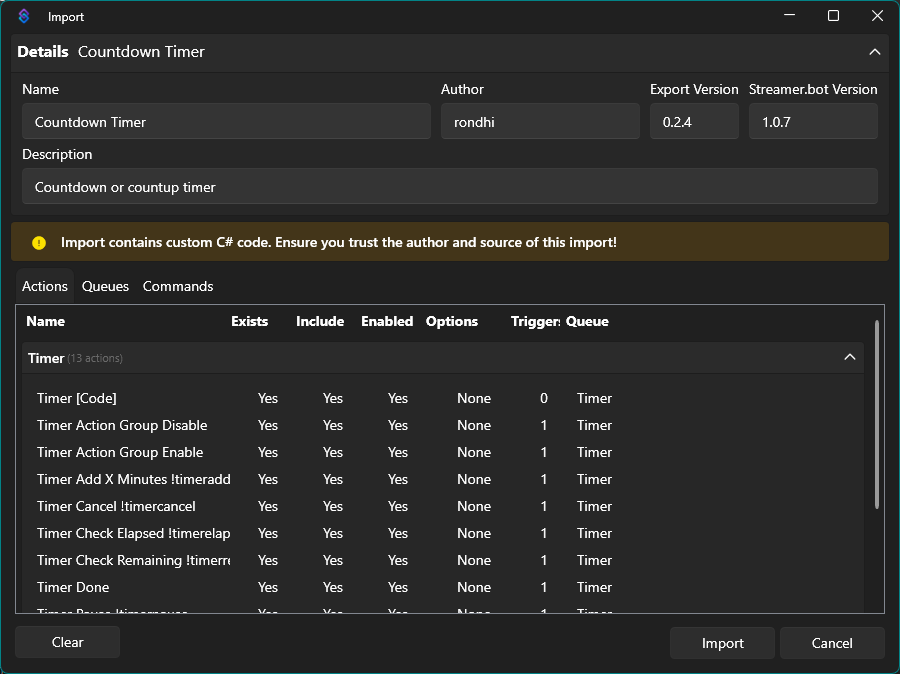Image resolution: width=900 pixels, height=674 pixels.
Task: Select the Timer [Code] action row
Action: 443,398
